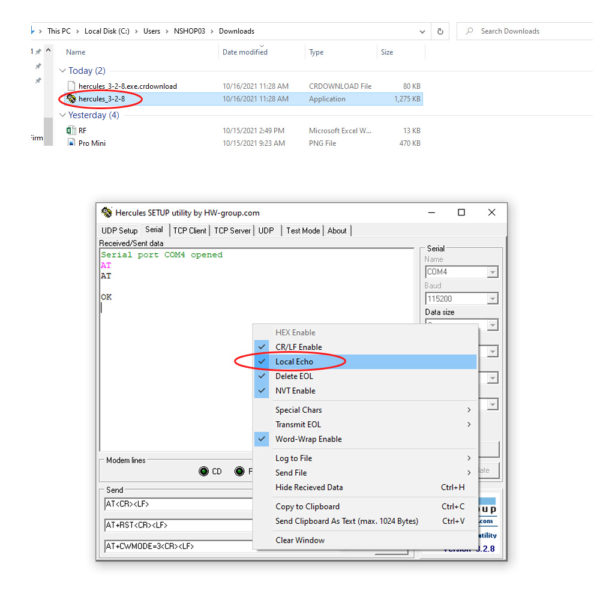Viewport: 600px width, 600px height.
Task: Open the 115200 baud rate dropdown
Action: click(x=492, y=298)
